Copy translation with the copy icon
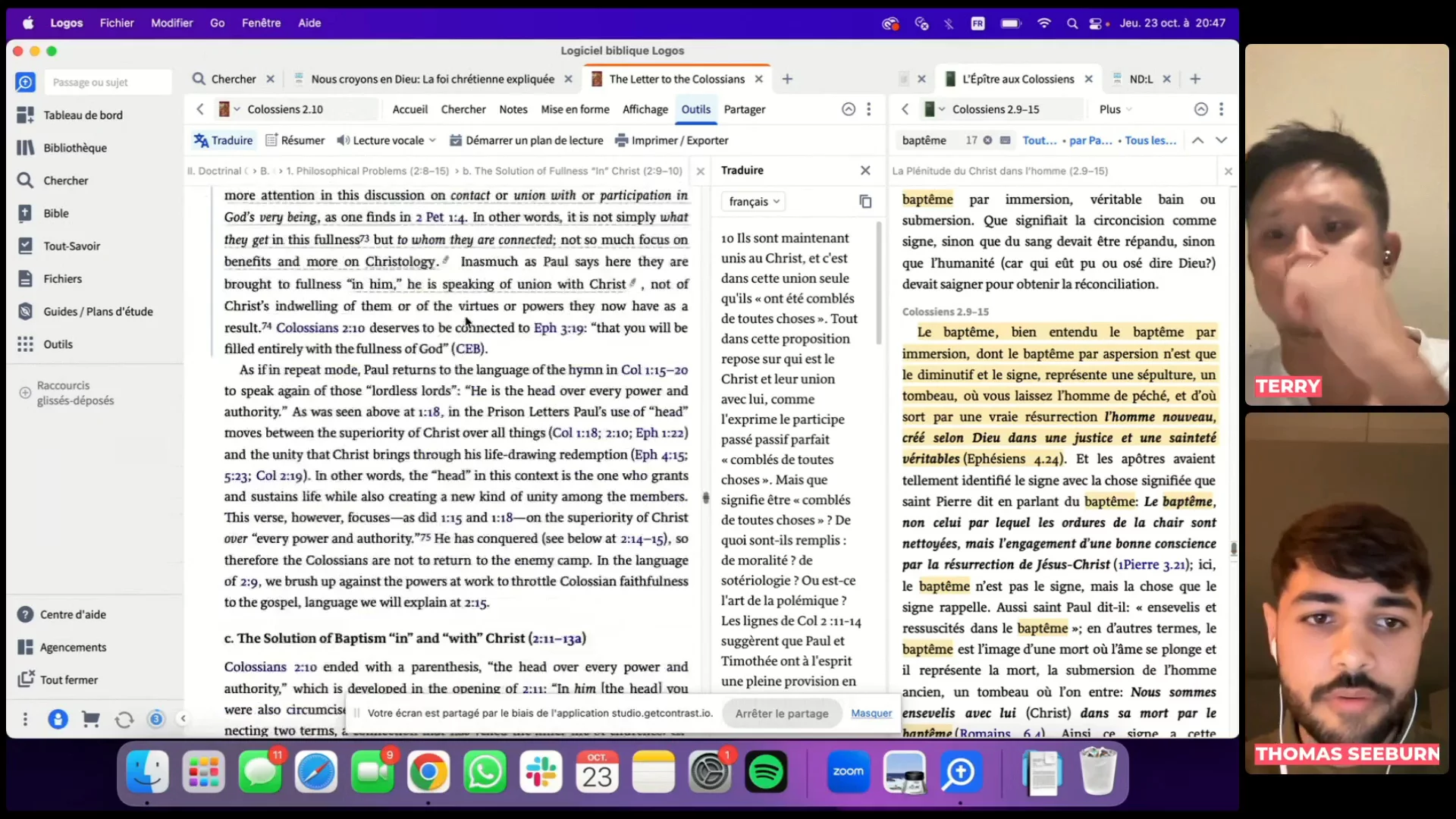 coord(865,202)
